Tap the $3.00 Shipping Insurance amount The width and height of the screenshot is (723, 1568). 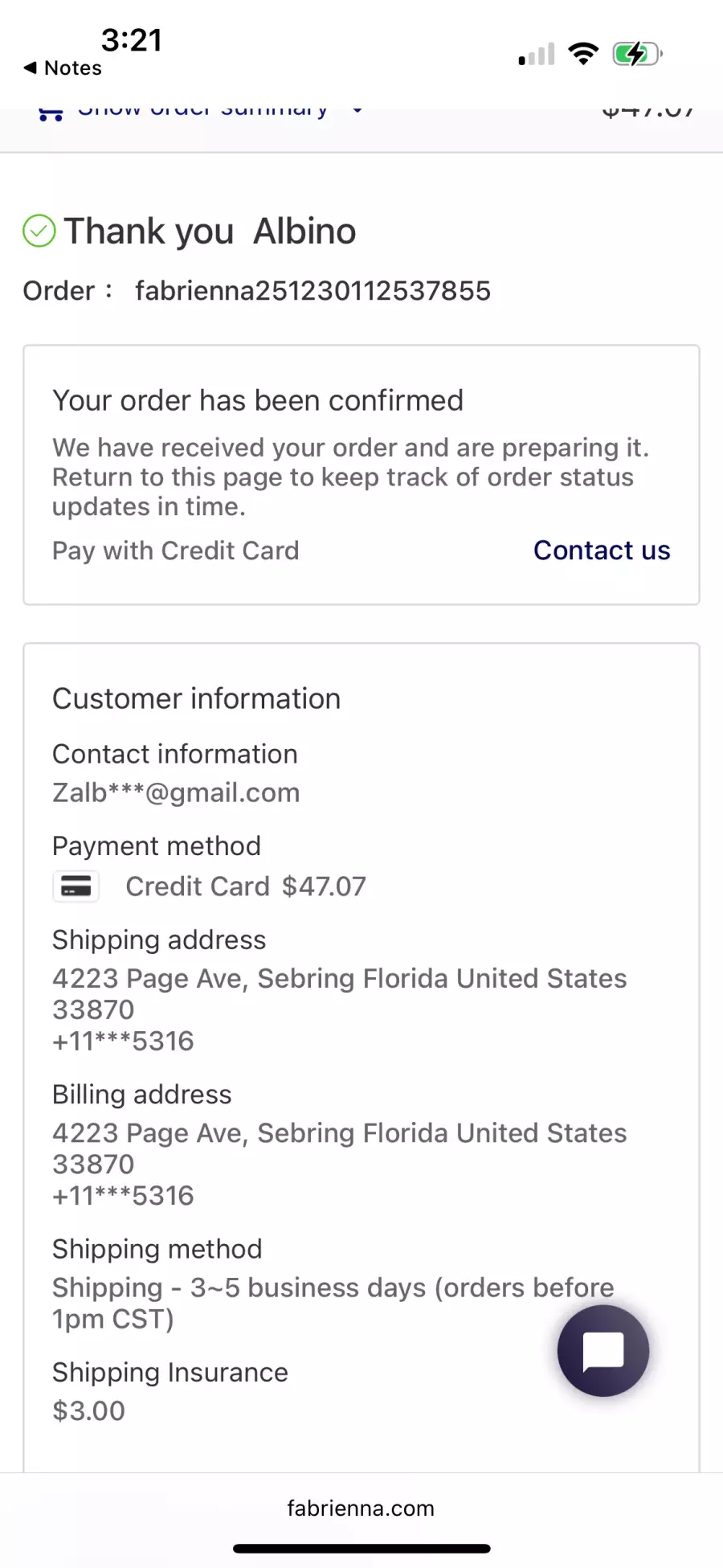(x=89, y=1411)
